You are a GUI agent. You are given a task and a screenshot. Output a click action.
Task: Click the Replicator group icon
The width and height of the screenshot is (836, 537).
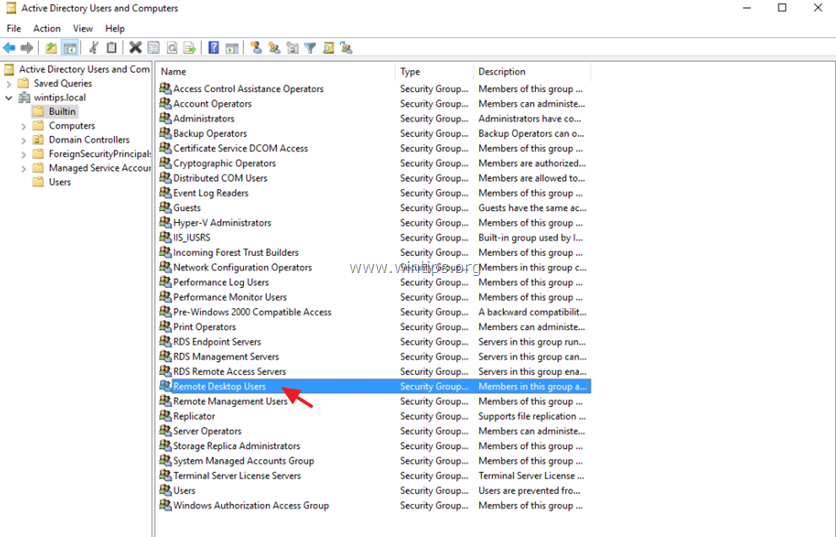click(165, 415)
